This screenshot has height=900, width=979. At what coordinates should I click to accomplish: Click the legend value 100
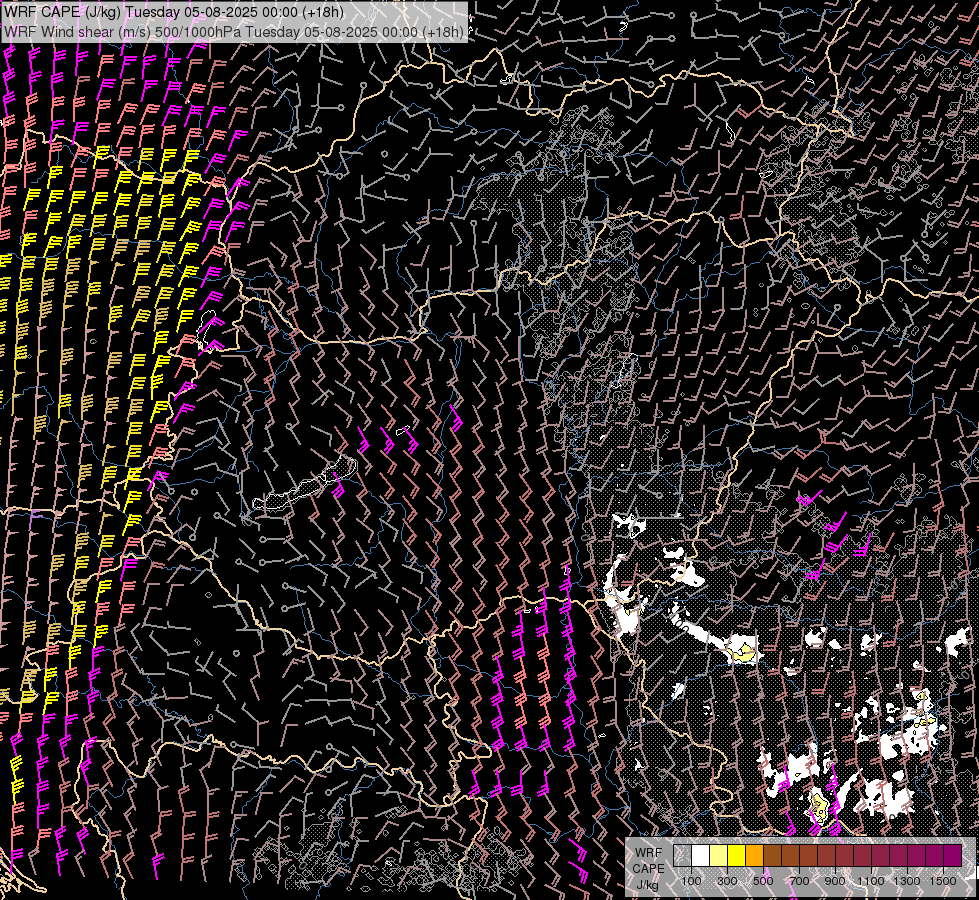[x=691, y=881]
